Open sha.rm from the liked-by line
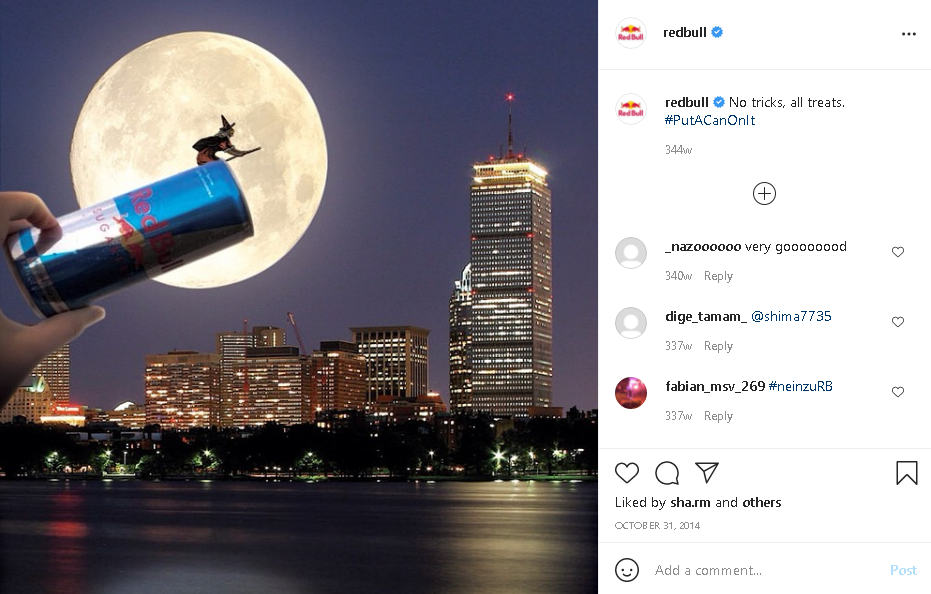Image resolution: width=931 pixels, height=594 pixels. (x=690, y=503)
